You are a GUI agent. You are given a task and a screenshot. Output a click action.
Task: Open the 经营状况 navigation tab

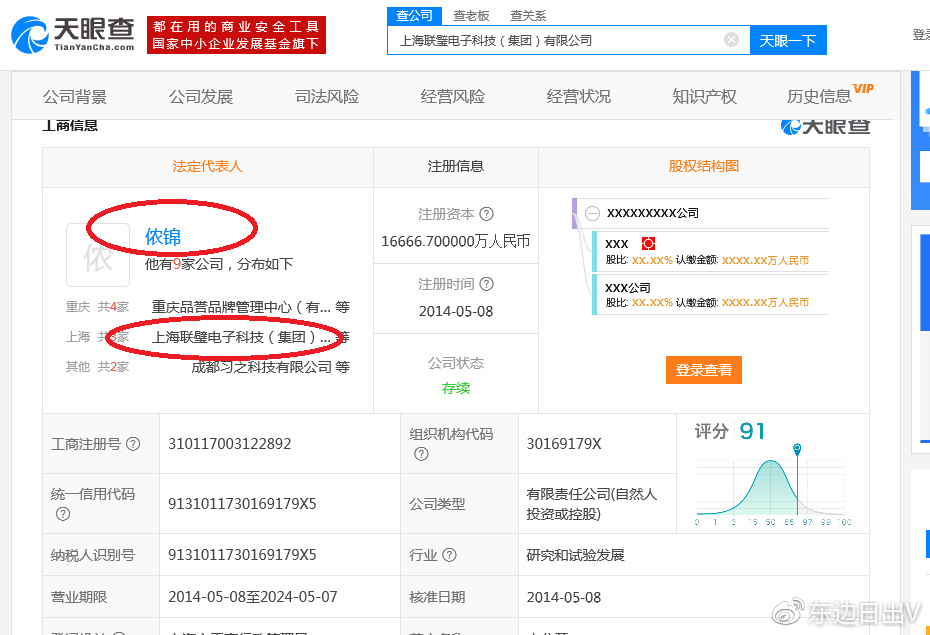[x=578, y=97]
